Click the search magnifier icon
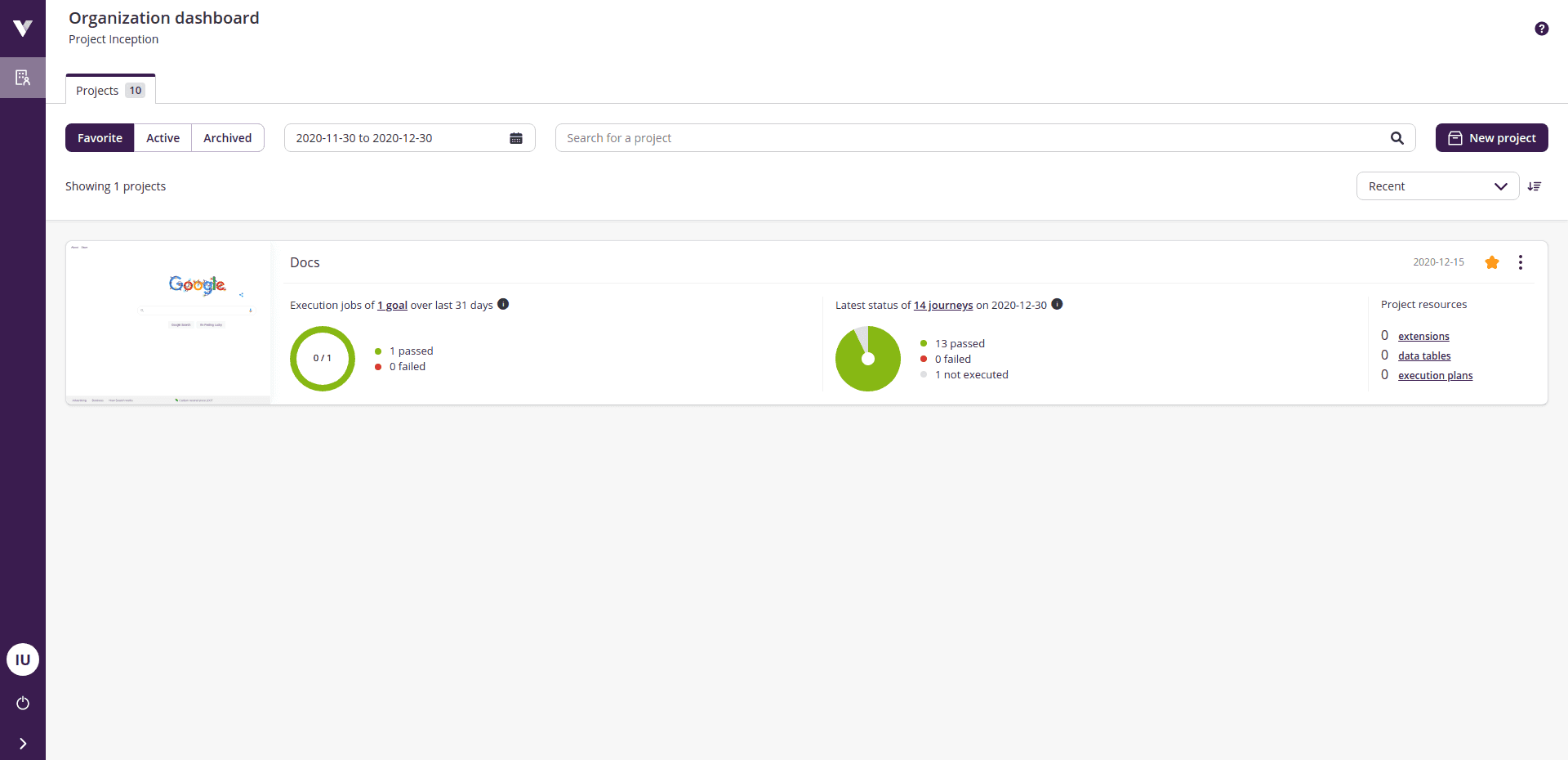1568x760 pixels. (1397, 137)
